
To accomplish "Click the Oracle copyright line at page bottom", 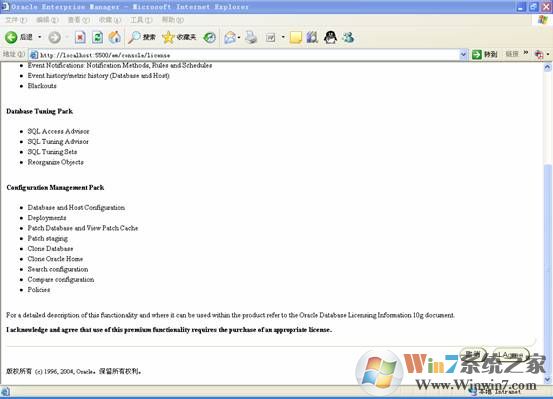I will [x=74, y=371].
